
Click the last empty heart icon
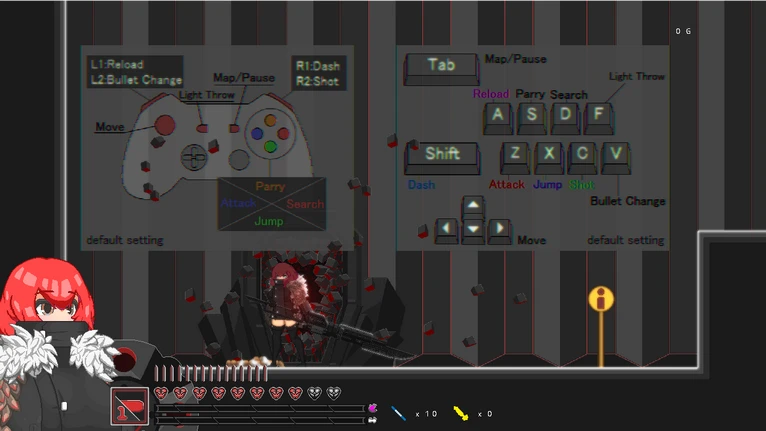[333, 393]
